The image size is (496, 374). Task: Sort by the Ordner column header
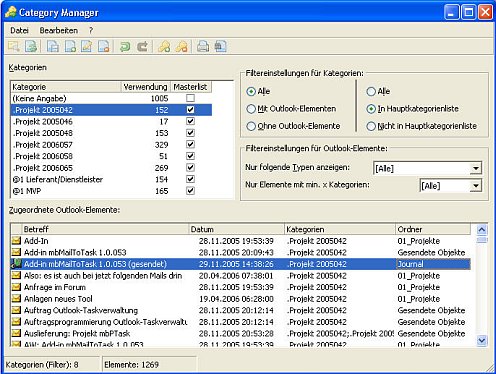433,229
